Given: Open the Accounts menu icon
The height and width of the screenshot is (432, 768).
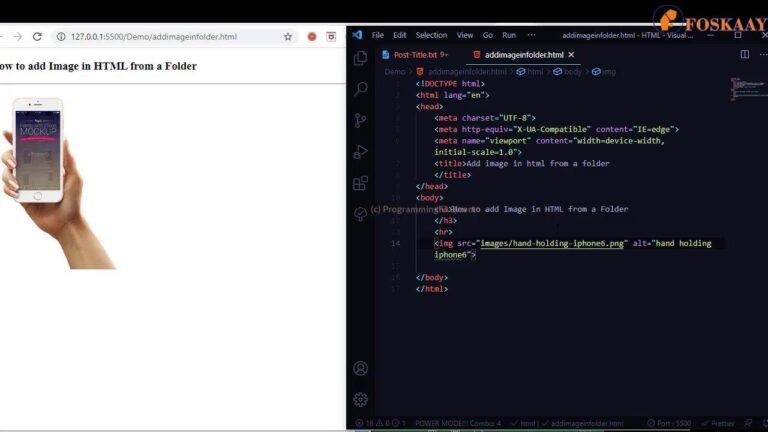Looking at the screenshot, I should 360,368.
